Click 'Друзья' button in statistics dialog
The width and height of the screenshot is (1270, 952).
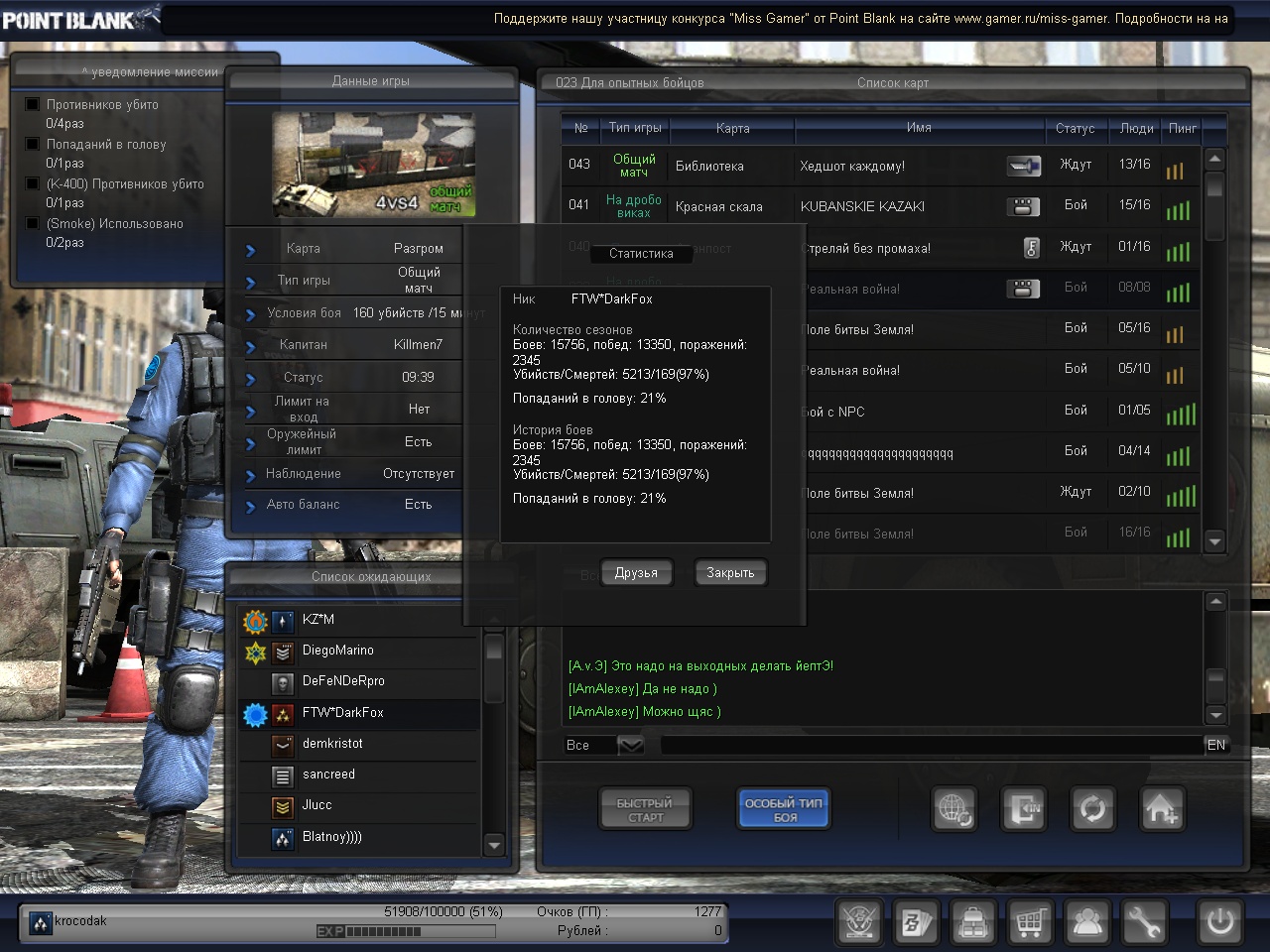(636, 572)
